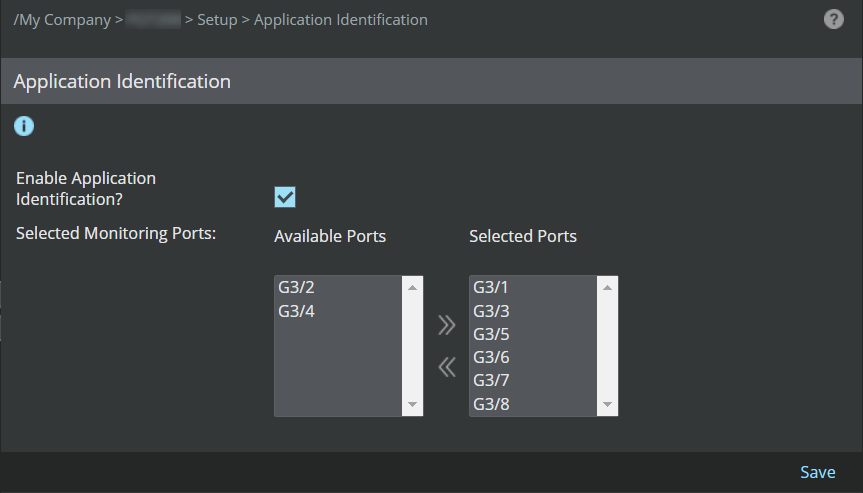Screen dimensions: 863x493
Task: Click the Save link
Action: click(x=817, y=472)
